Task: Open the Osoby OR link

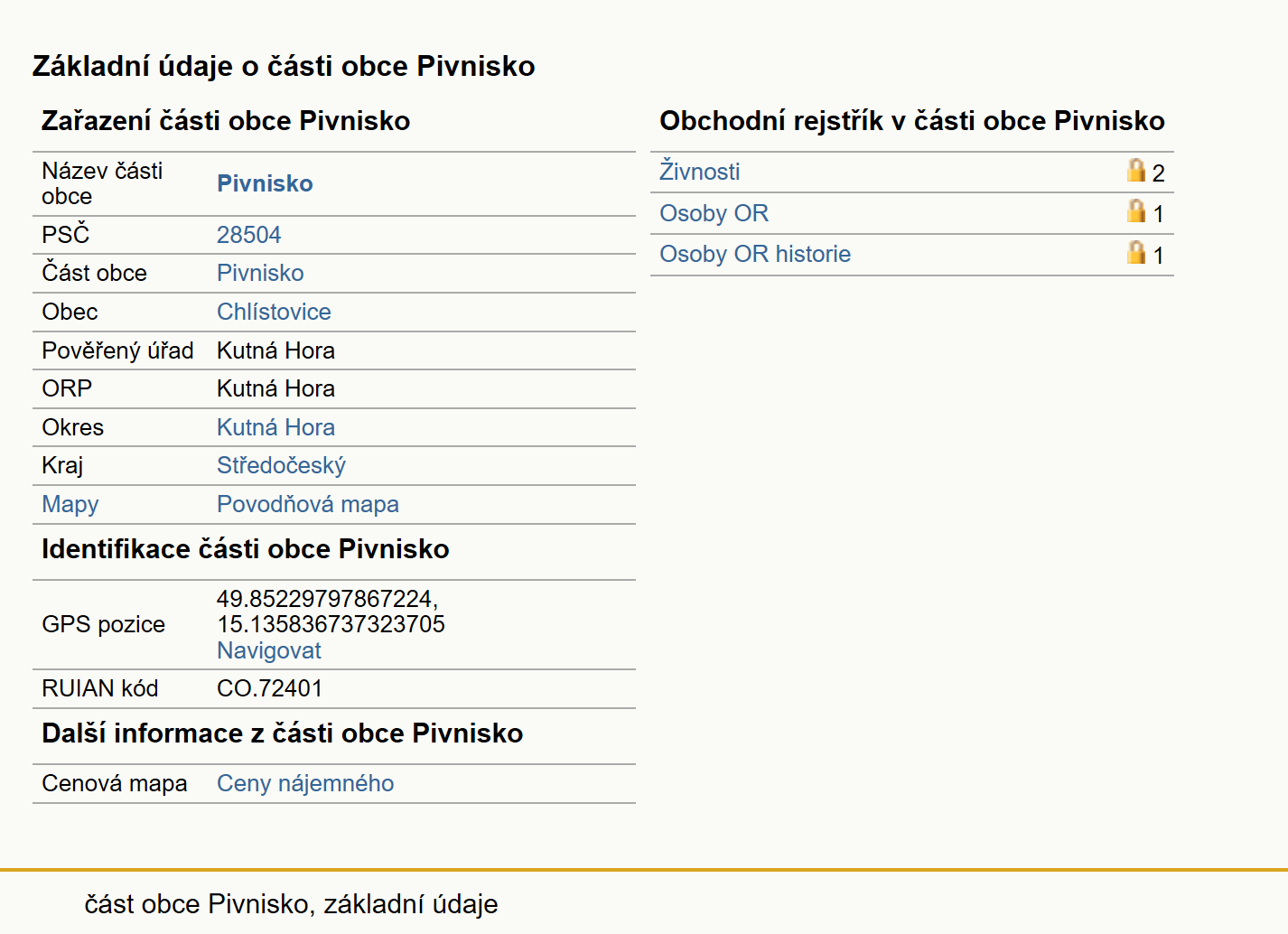Action: pos(714,213)
